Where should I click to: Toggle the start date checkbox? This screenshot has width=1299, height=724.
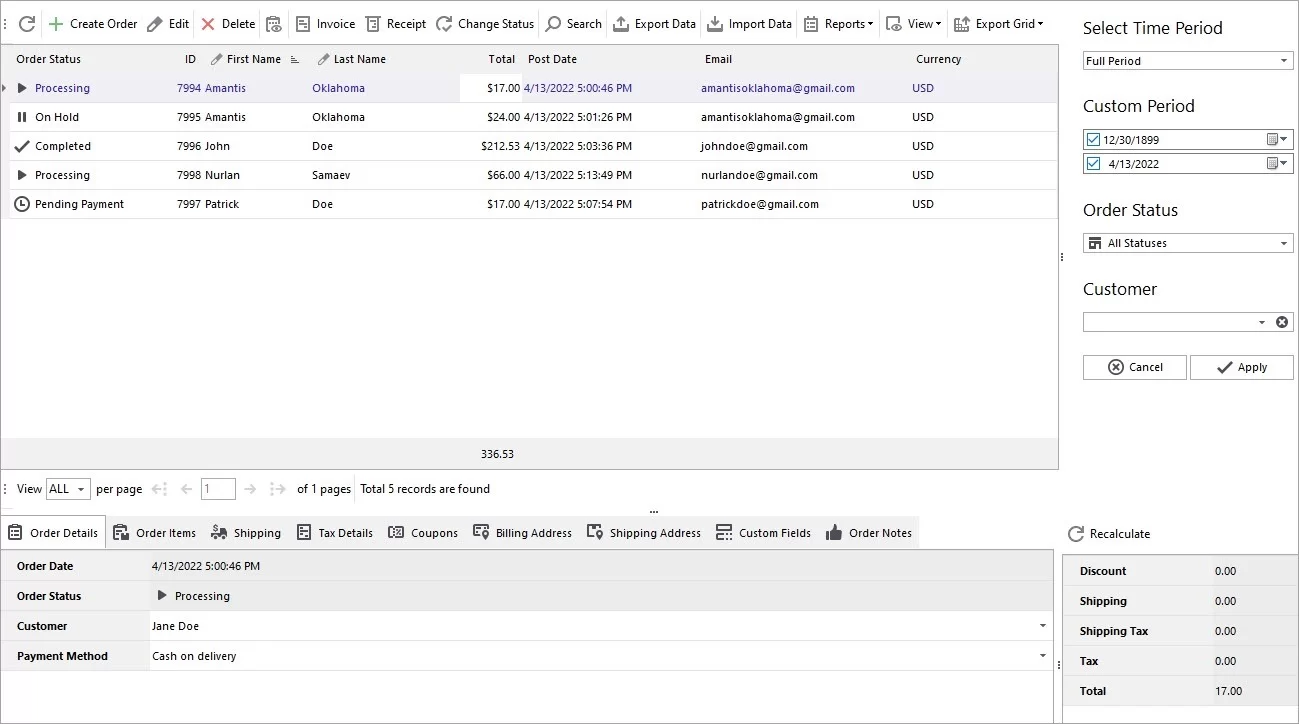coord(1094,139)
